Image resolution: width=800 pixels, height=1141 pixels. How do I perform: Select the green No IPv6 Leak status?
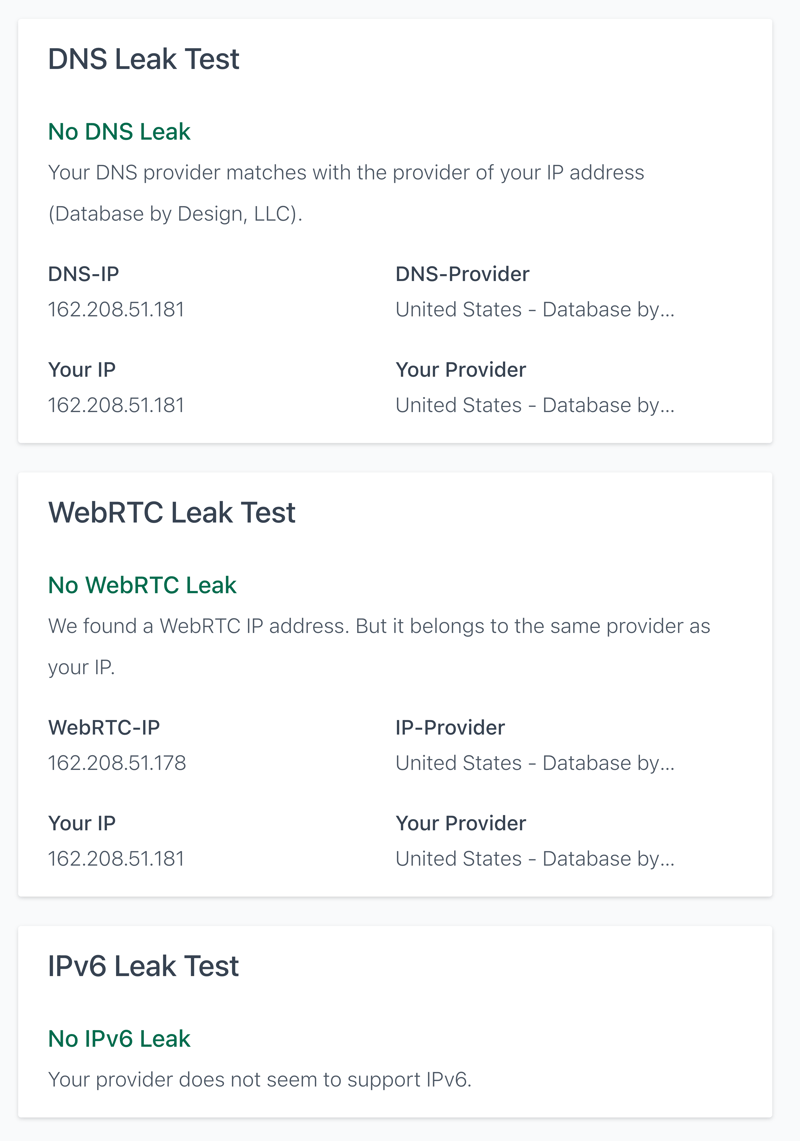(119, 1039)
